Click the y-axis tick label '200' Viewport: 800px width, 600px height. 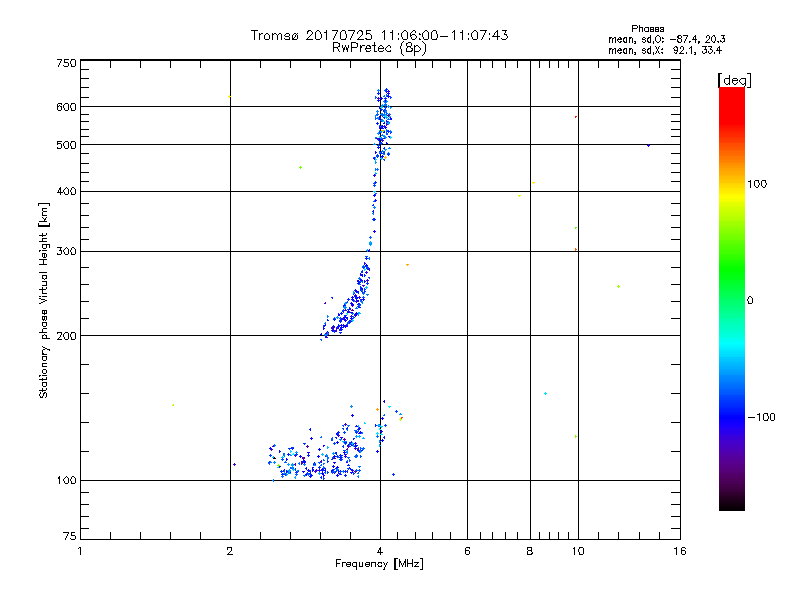pos(66,336)
